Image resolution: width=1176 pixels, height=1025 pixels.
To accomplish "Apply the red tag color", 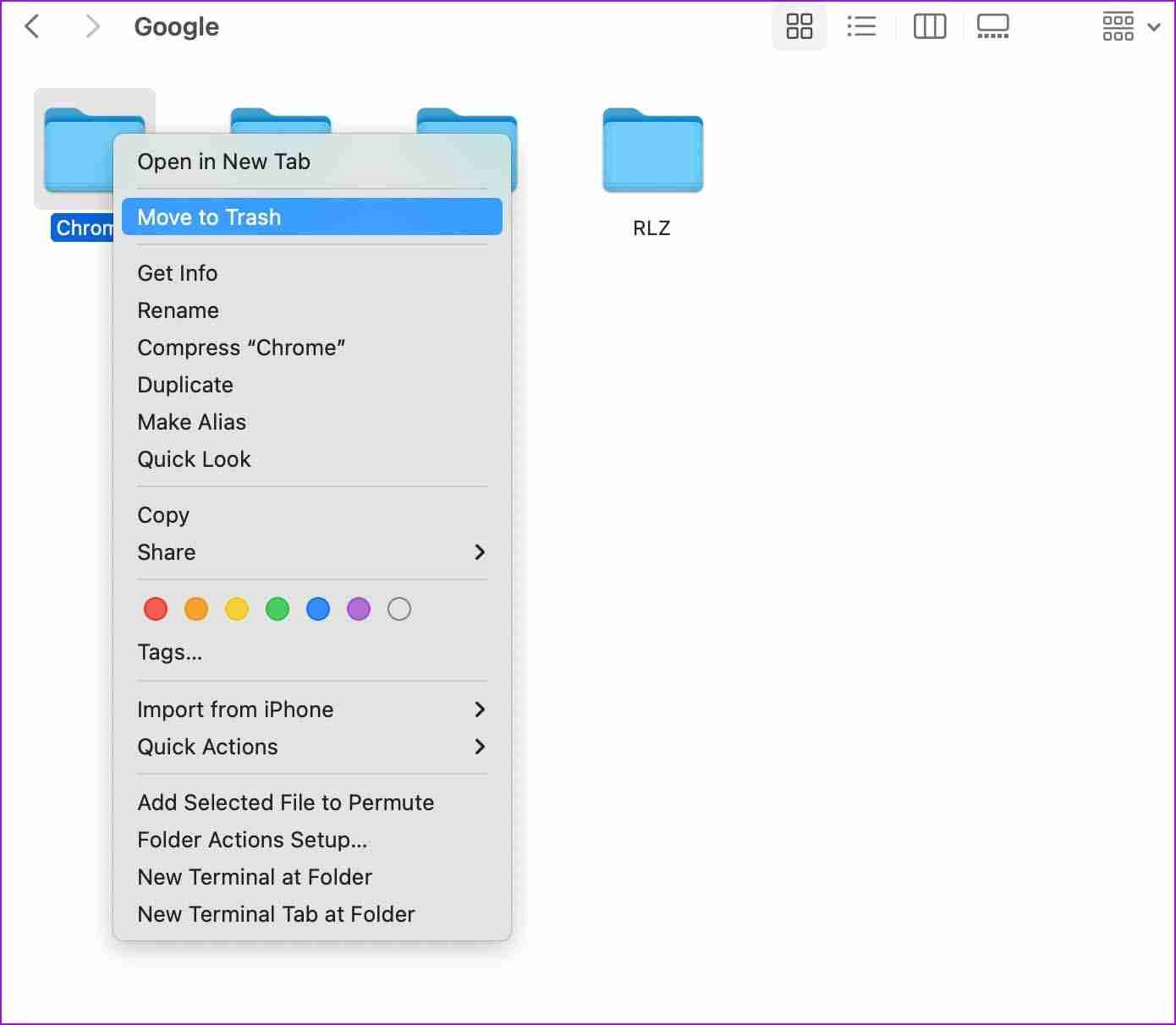I will [156, 609].
